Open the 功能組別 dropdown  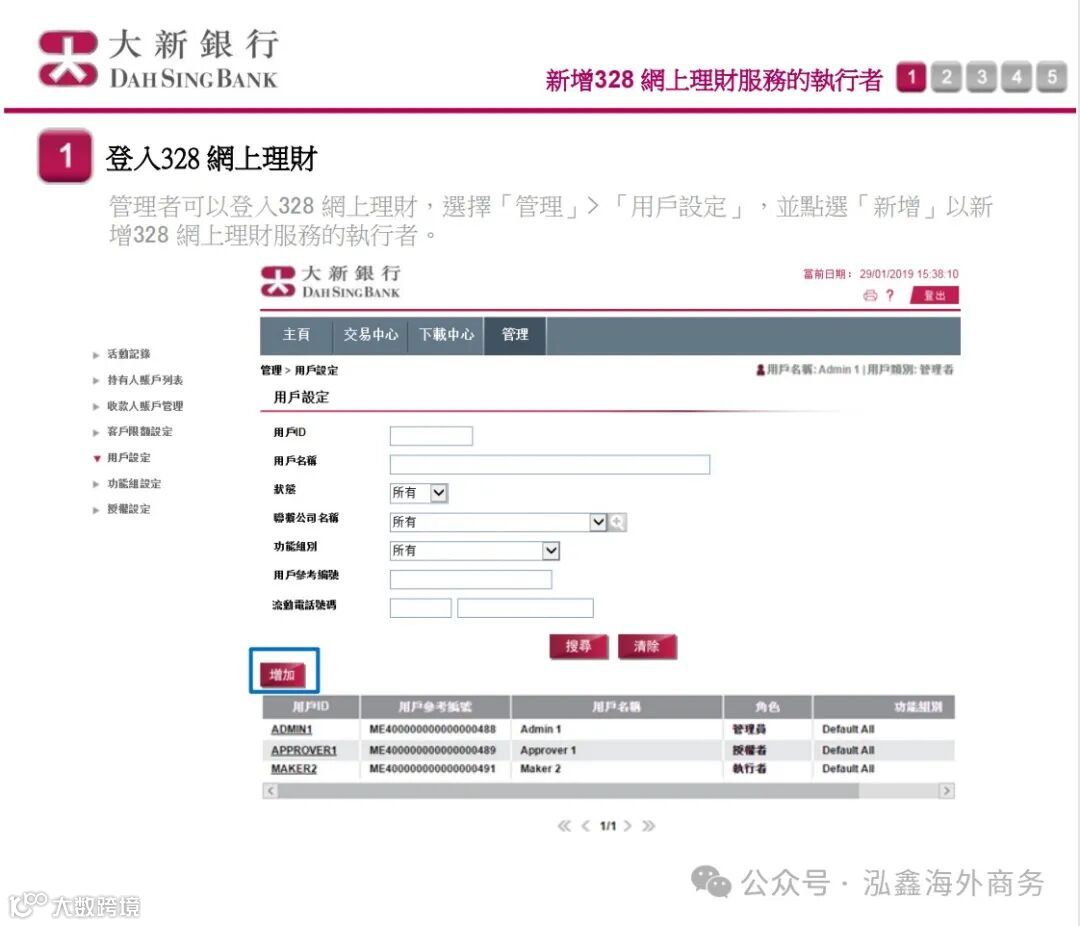click(475, 551)
